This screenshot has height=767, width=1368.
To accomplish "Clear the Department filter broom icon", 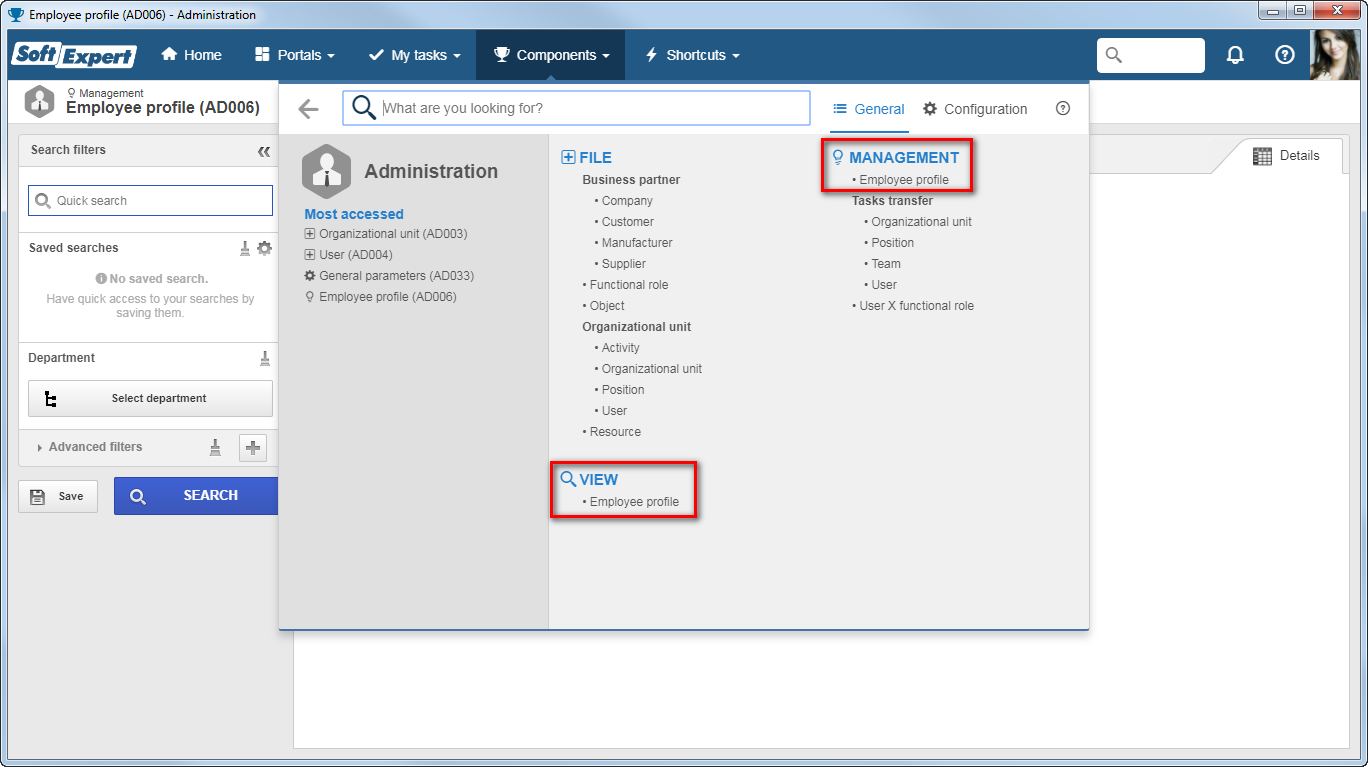I will [x=265, y=358].
